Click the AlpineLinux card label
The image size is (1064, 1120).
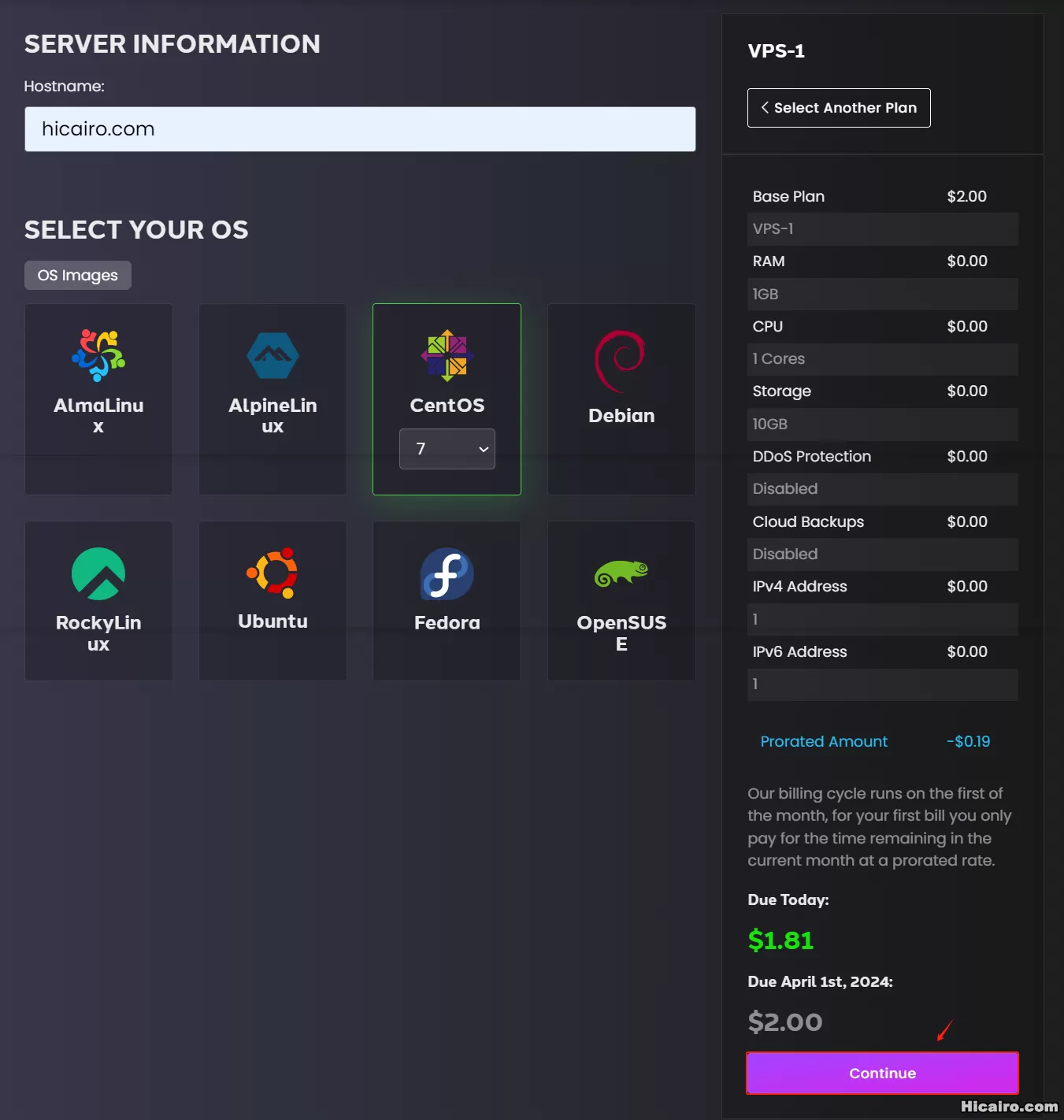[x=272, y=416]
